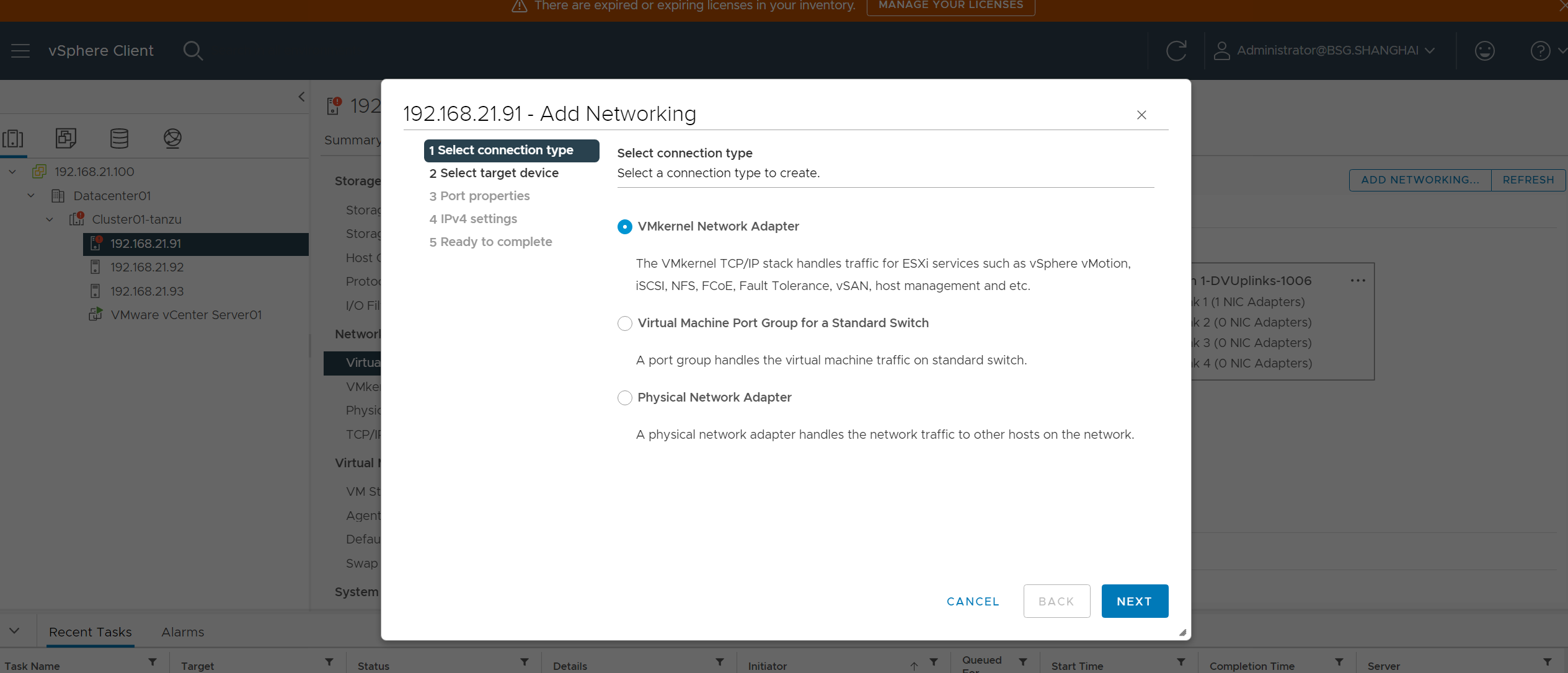Screen dimensions: 1568x673
Task: Switch to Hosts and Clusters view icon
Action: (13, 138)
